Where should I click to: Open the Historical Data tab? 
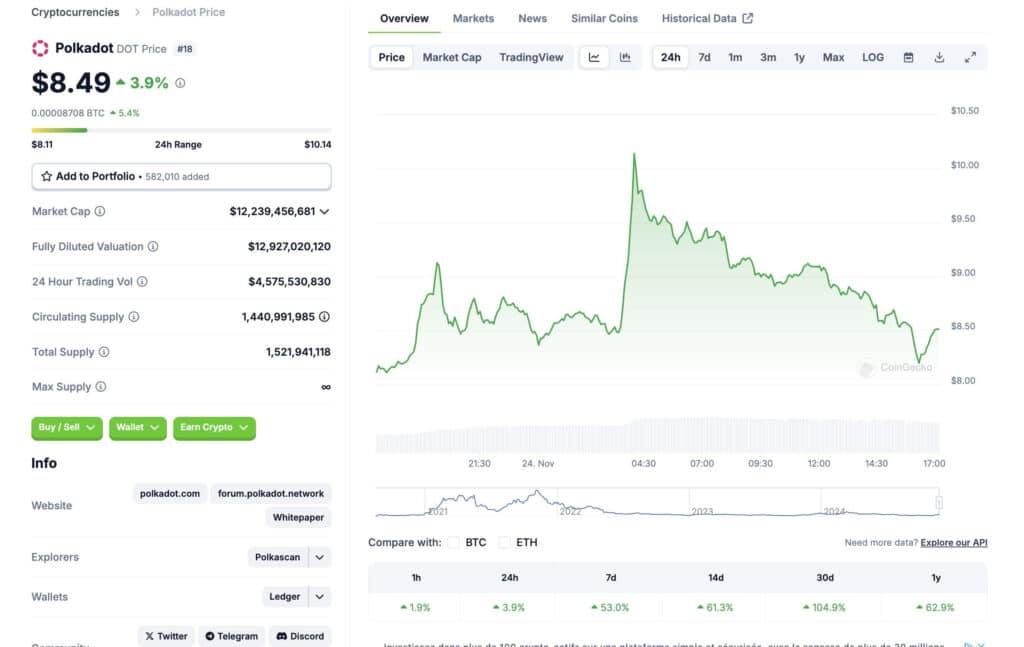[707, 18]
